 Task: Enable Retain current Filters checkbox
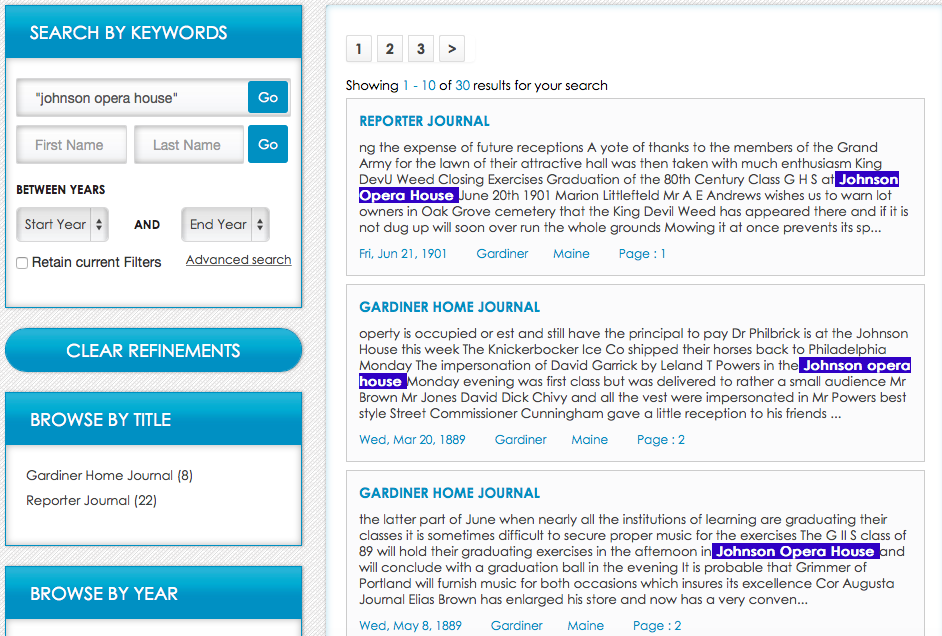coord(22,263)
